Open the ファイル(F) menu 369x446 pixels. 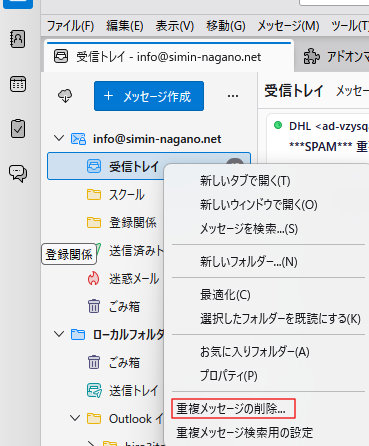71,26
